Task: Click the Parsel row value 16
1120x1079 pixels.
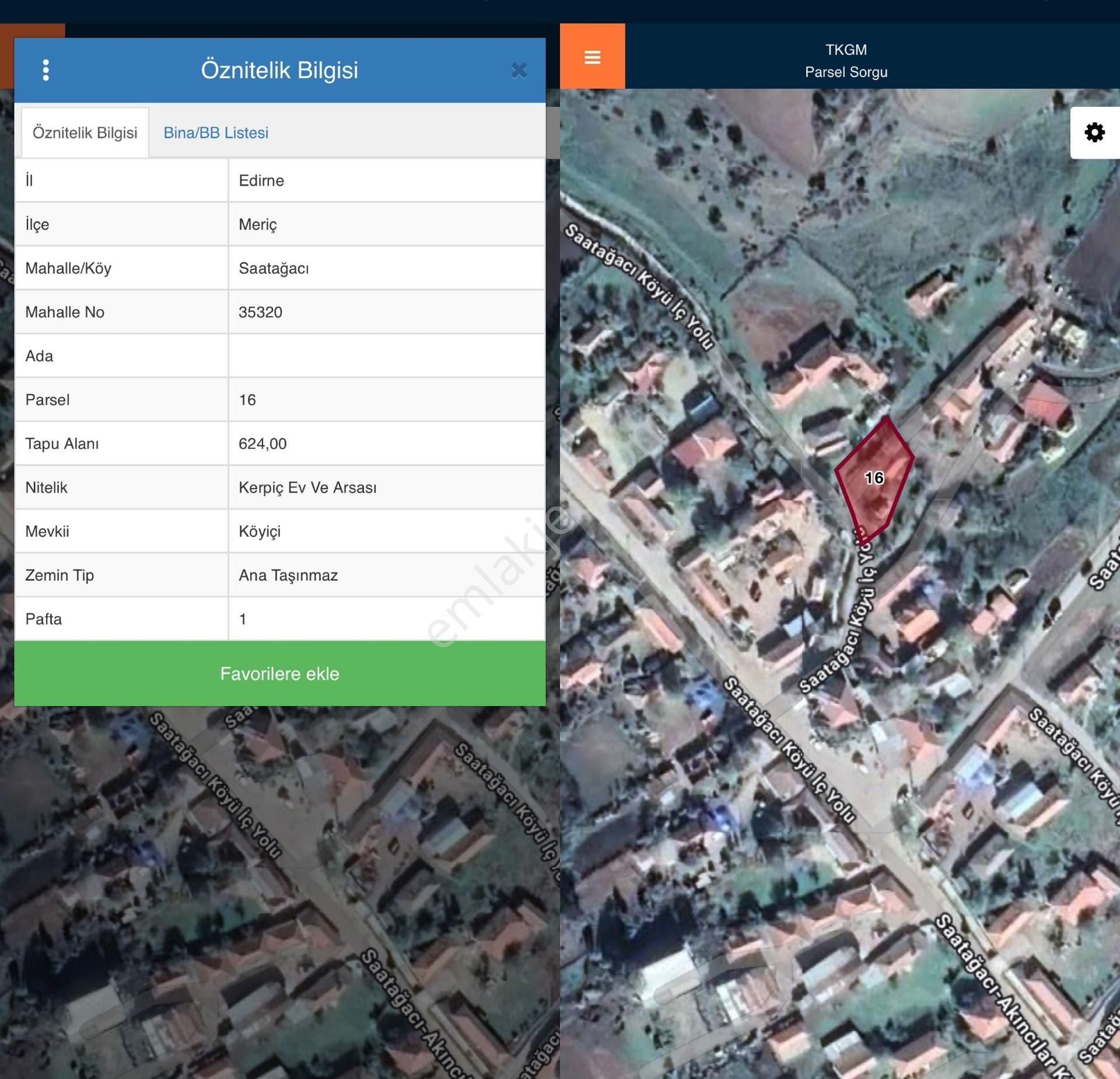Action: click(x=247, y=400)
